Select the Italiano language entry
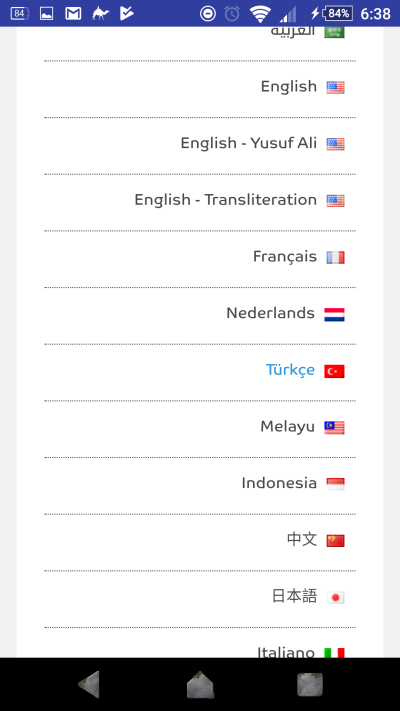The image size is (400, 711). pos(200,643)
